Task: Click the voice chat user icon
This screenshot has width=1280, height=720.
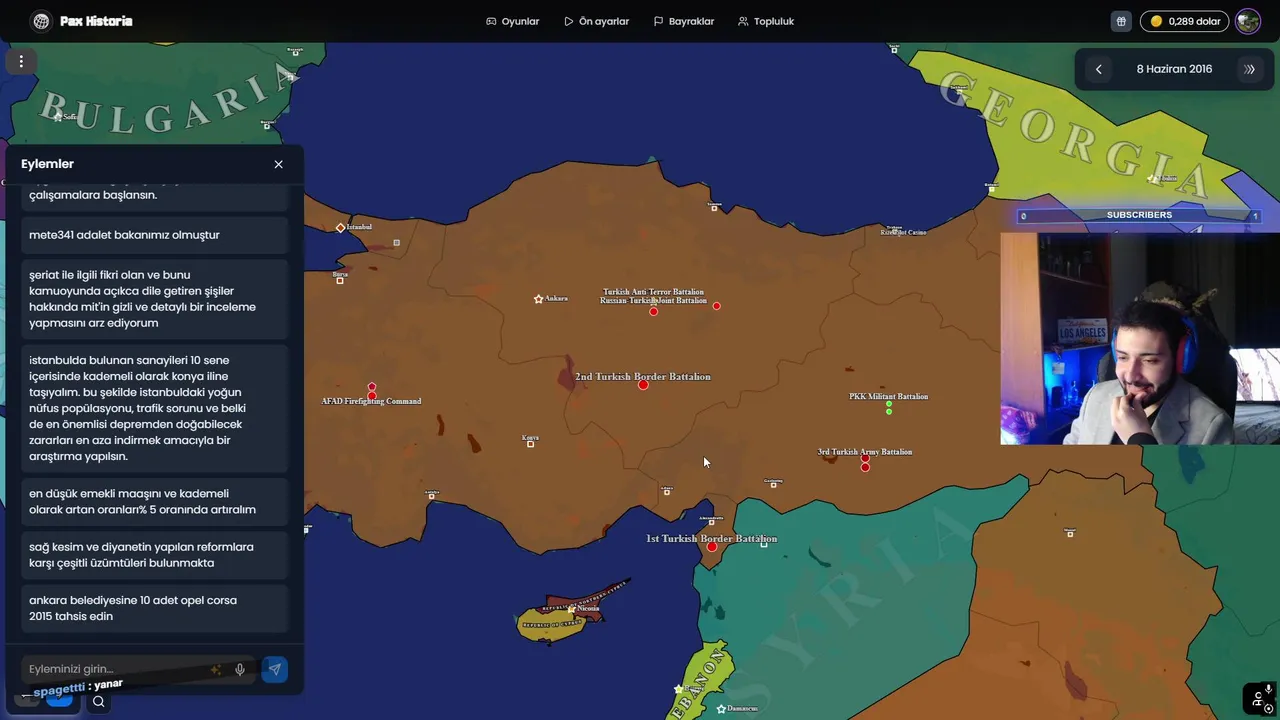Action: point(1260,697)
